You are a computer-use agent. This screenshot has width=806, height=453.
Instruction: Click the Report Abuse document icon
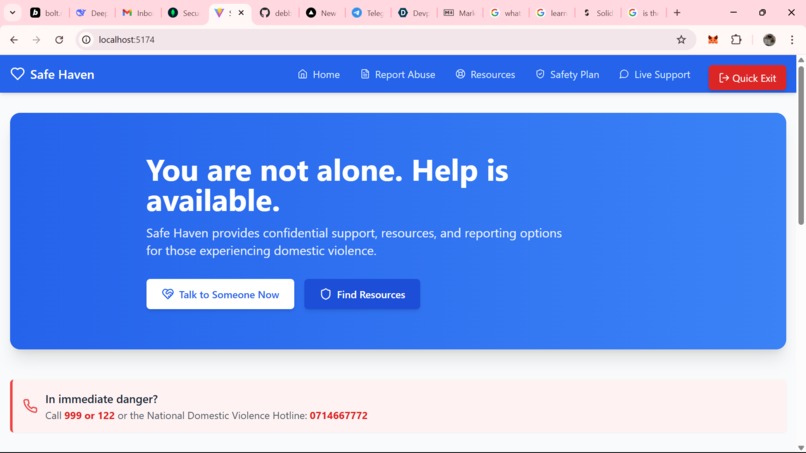365,74
